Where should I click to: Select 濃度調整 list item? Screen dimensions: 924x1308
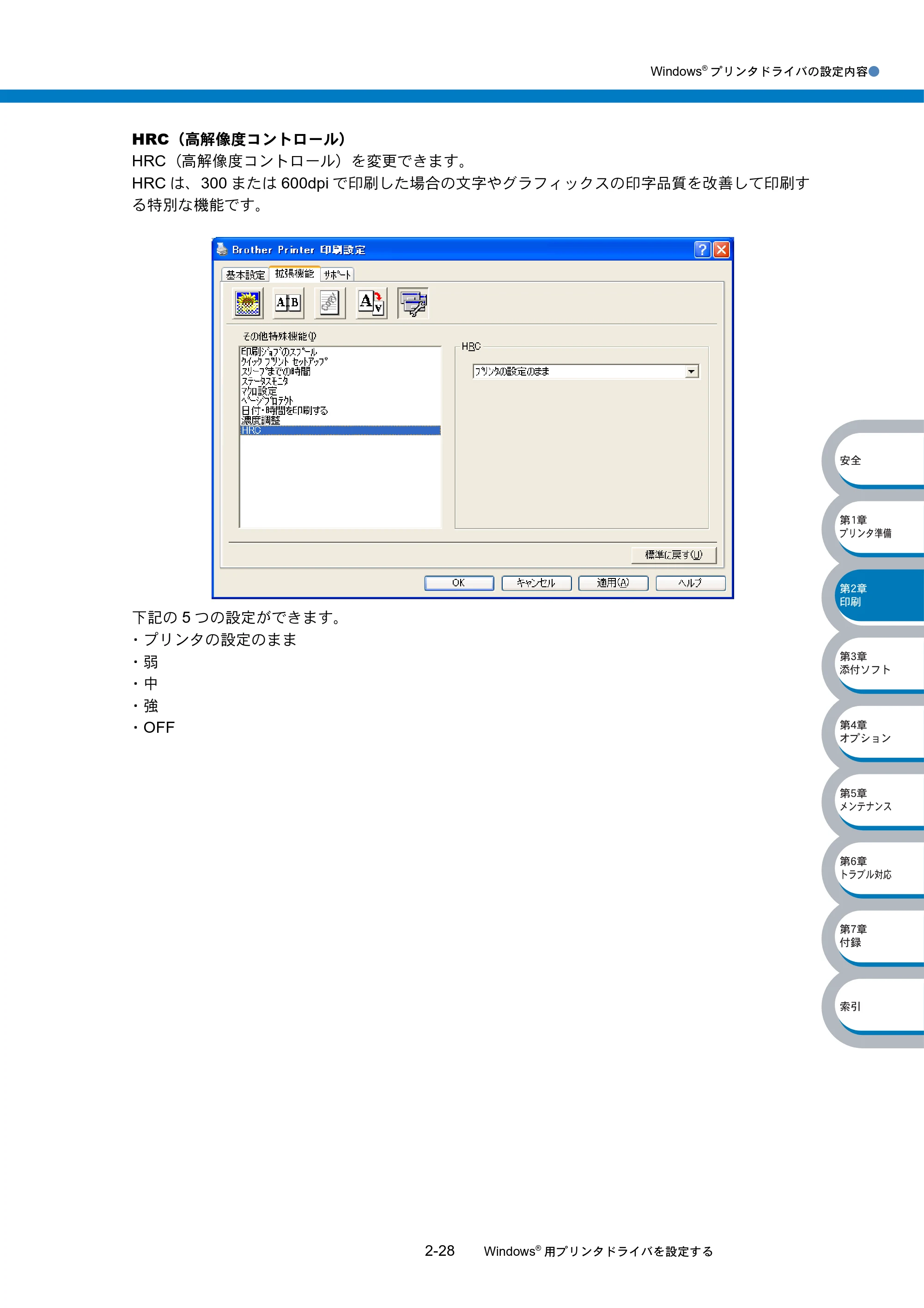point(340,420)
